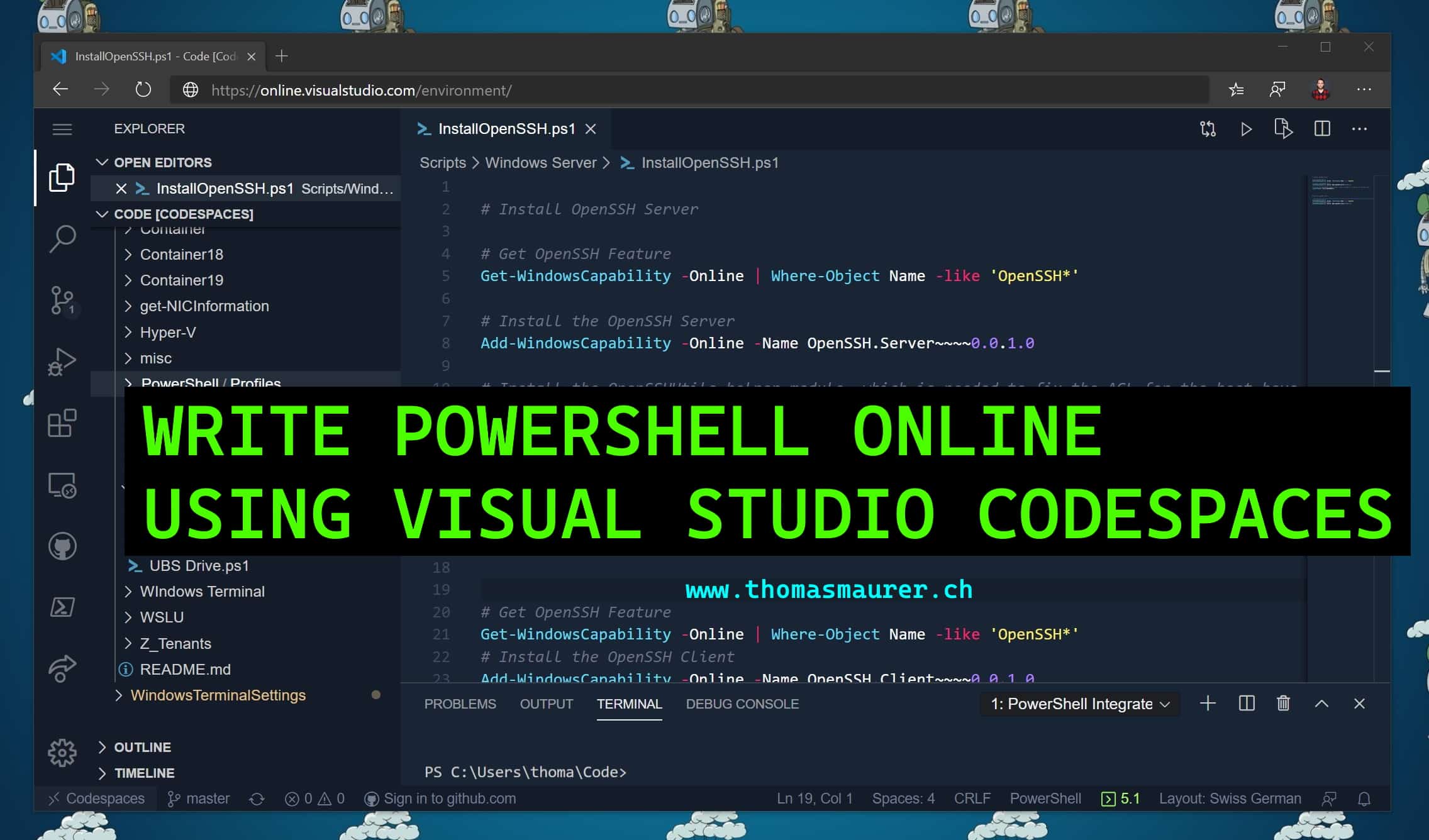Click the Windows Server breadcrumb
Screen dimensions: 1429x840
[x=540, y=162]
